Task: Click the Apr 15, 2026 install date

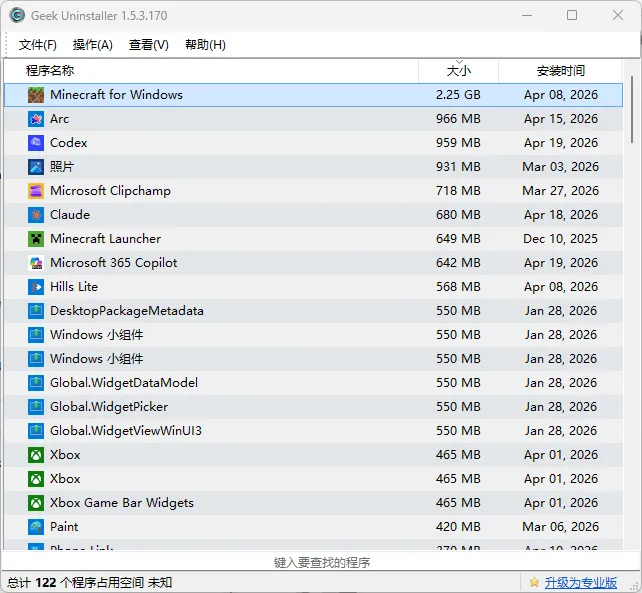Action: click(x=561, y=119)
